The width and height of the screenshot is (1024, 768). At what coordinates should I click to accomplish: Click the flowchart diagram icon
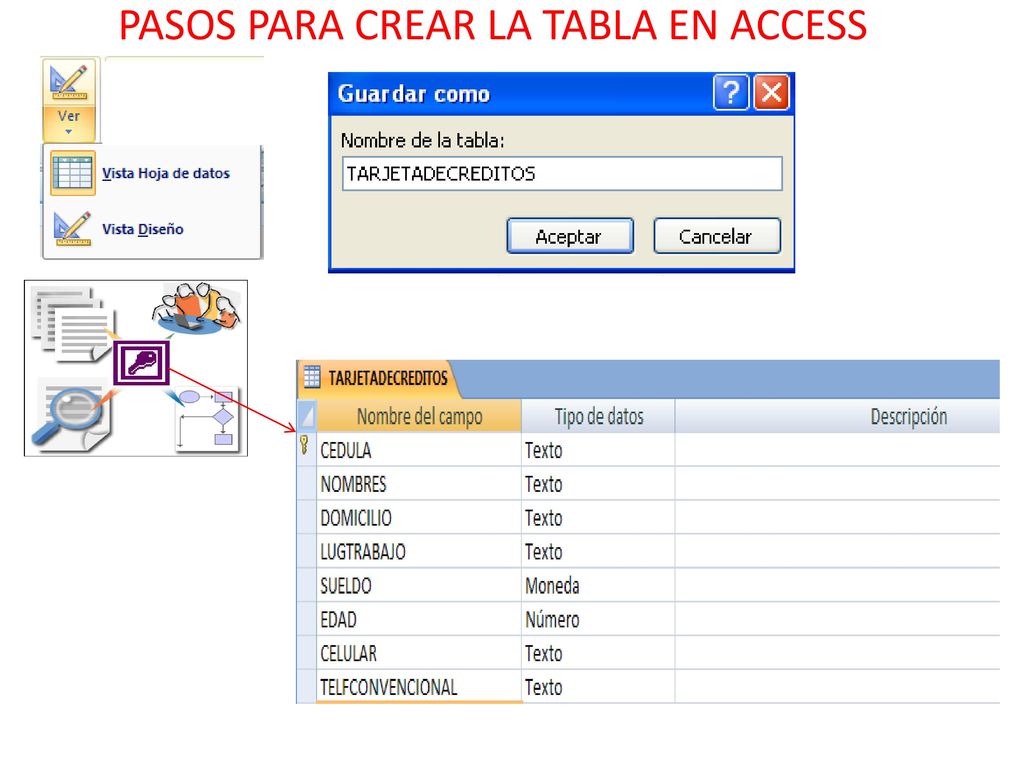point(206,419)
